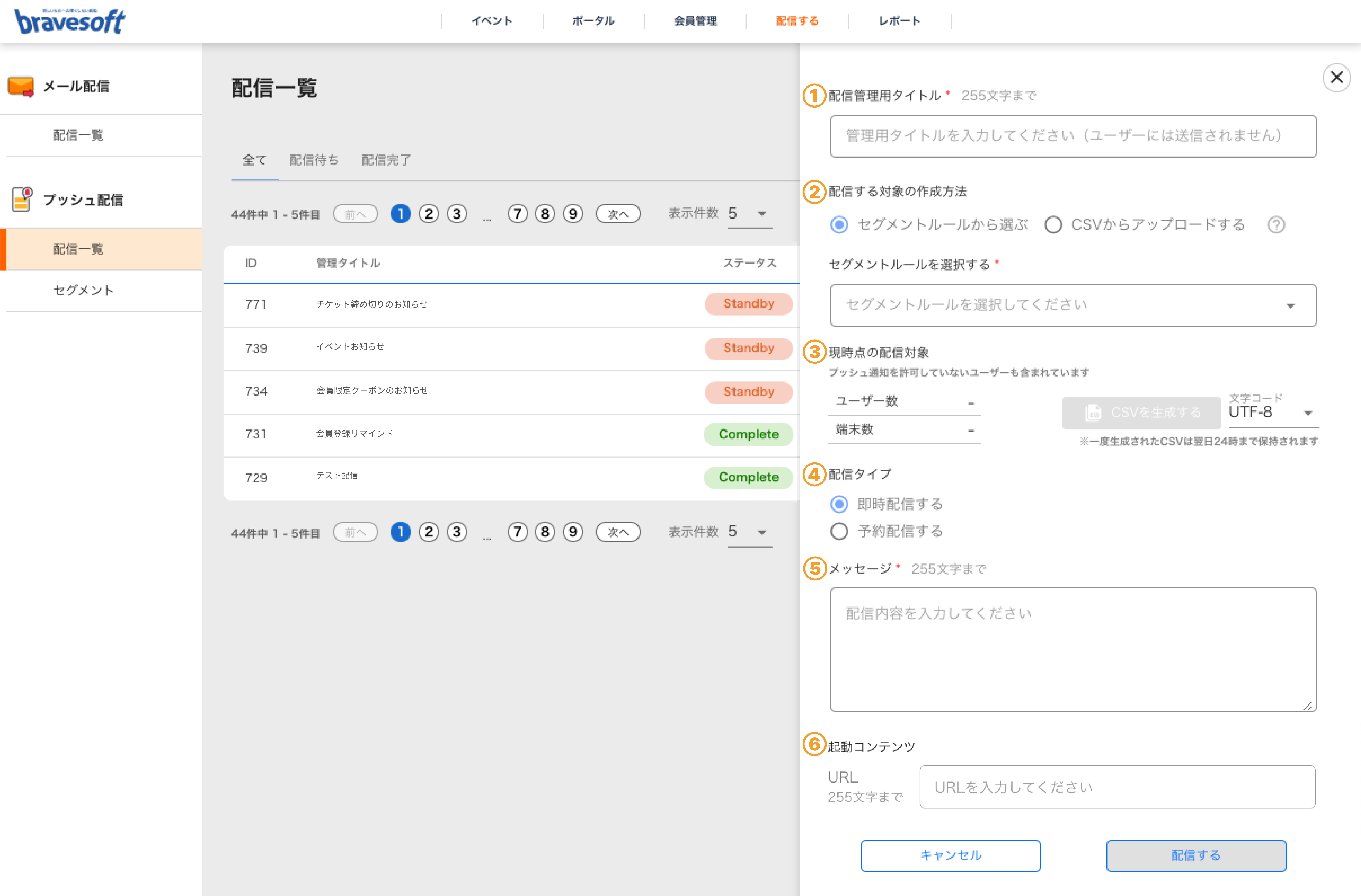Open row 739 イベントお知らせ
Viewport: 1361px width, 896px height.
click(511, 349)
